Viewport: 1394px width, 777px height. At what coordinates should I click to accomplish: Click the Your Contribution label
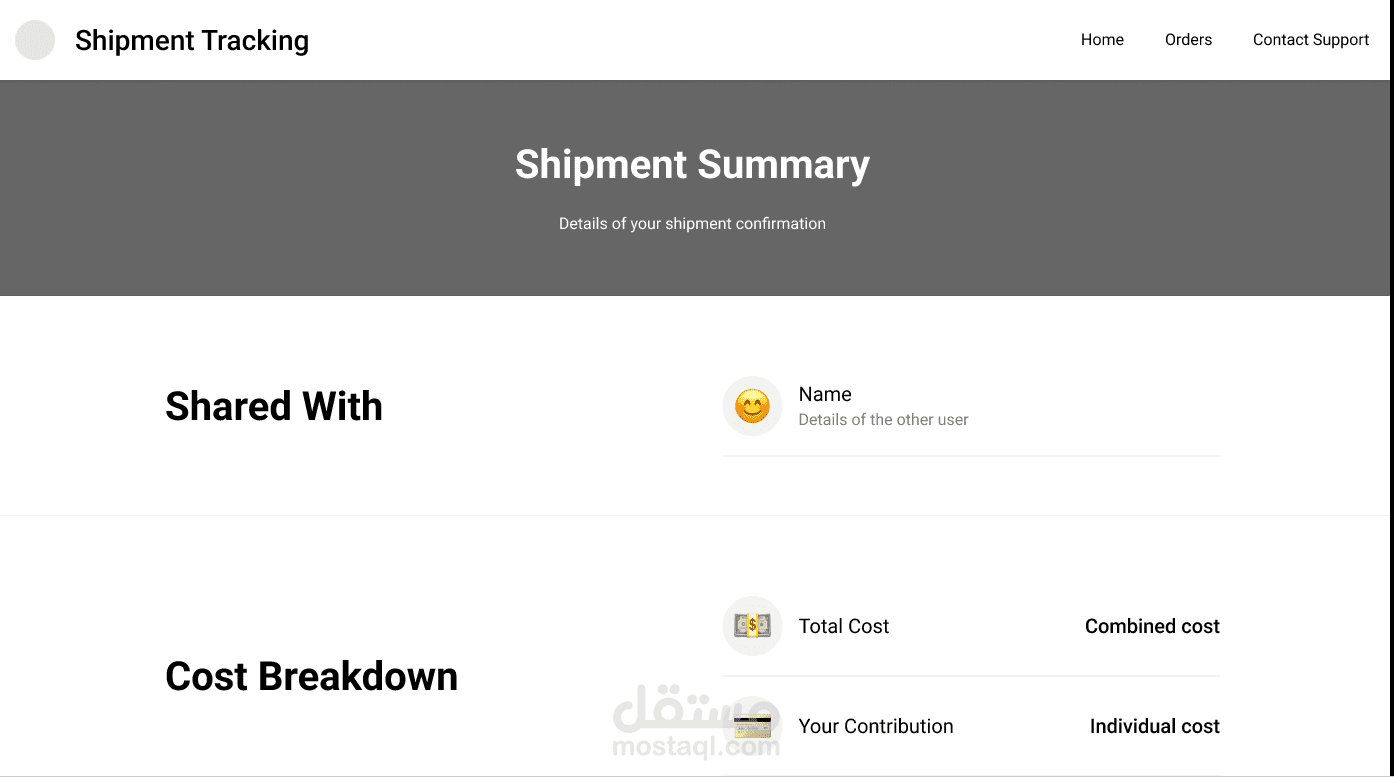tap(876, 726)
